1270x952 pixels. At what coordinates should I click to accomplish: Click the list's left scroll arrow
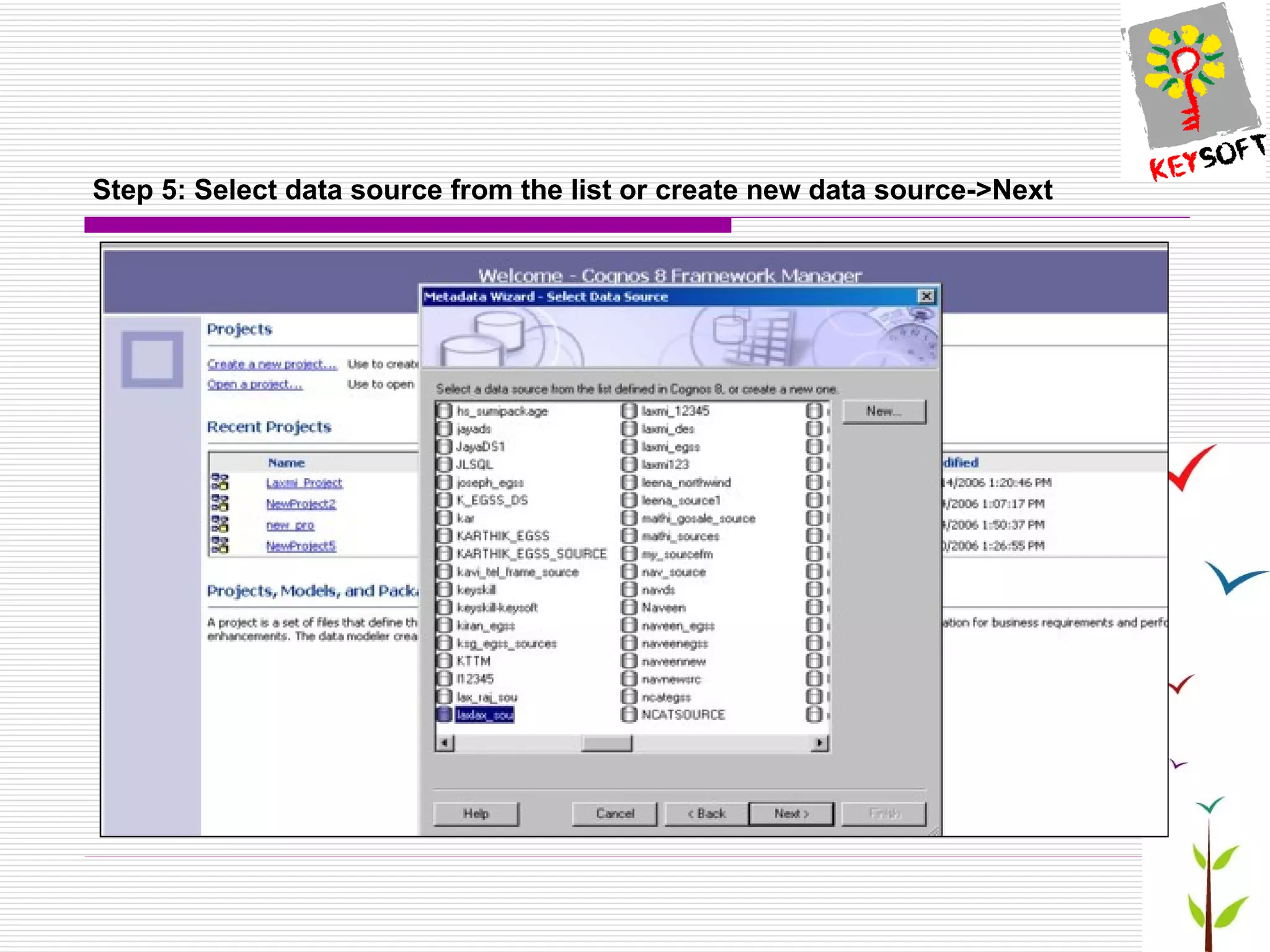point(445,743)
